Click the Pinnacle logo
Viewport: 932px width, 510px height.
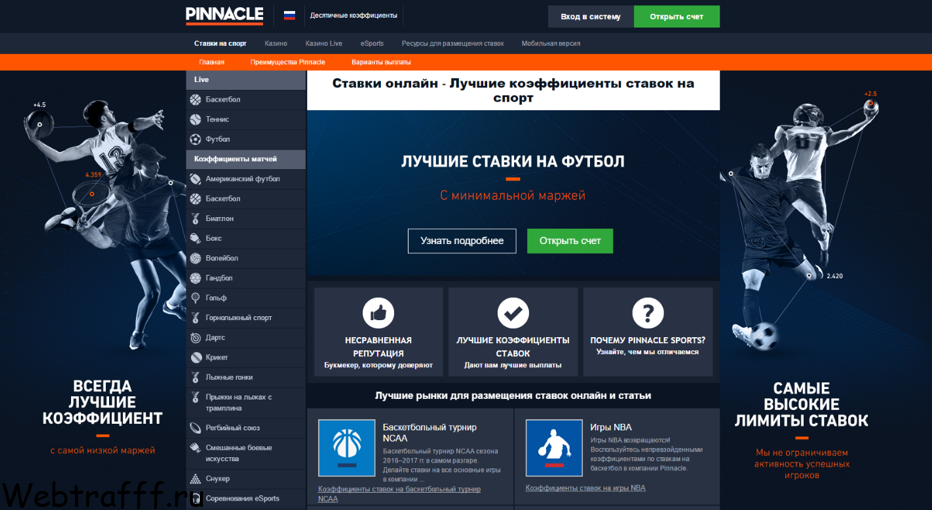click(224, 15)
